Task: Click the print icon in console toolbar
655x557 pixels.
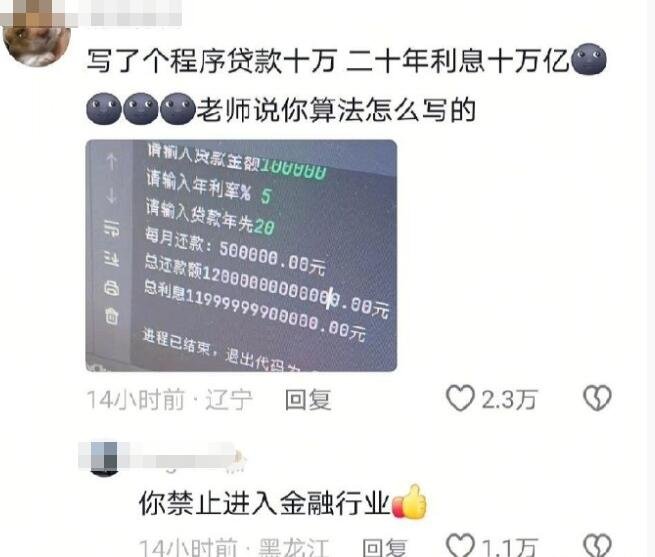Action: (112, 288)
